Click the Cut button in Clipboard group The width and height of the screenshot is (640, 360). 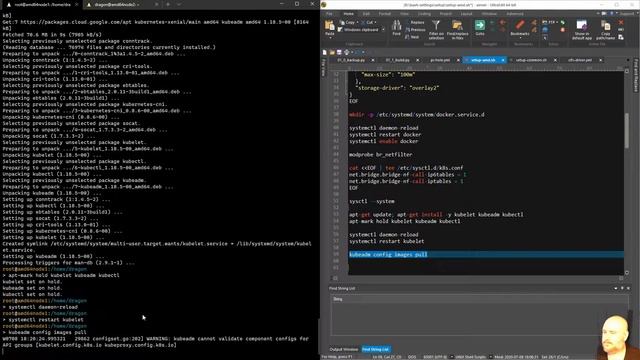point(367,23)
